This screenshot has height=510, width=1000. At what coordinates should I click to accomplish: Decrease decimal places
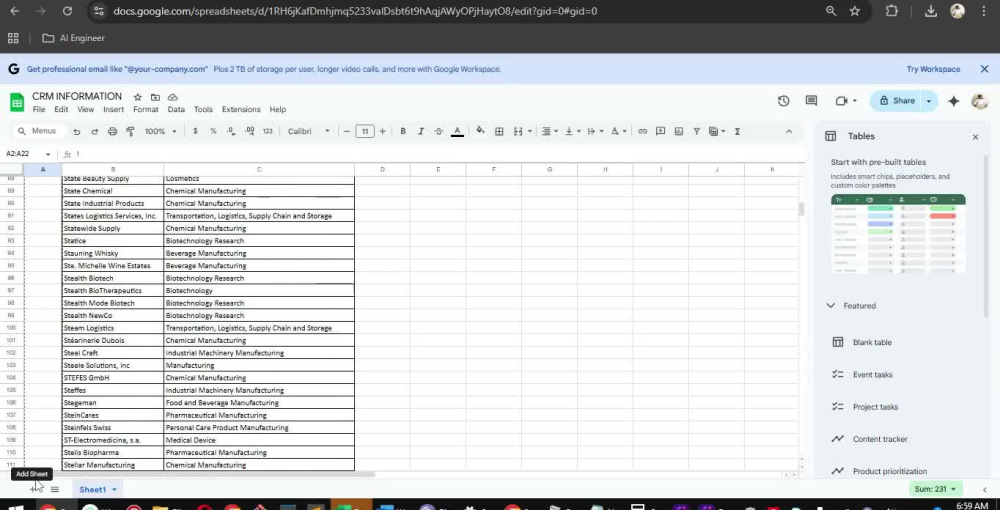pos(231,131)
